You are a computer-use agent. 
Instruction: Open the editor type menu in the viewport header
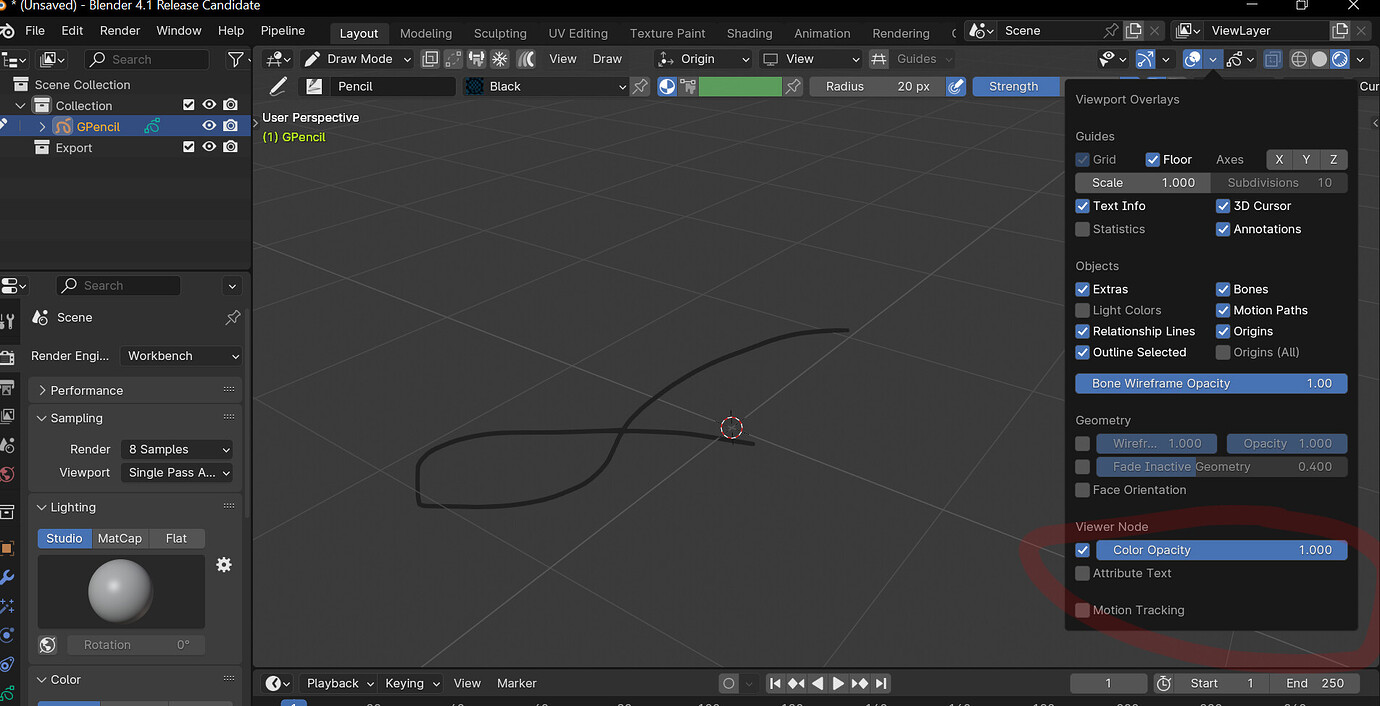click(279, 59)
